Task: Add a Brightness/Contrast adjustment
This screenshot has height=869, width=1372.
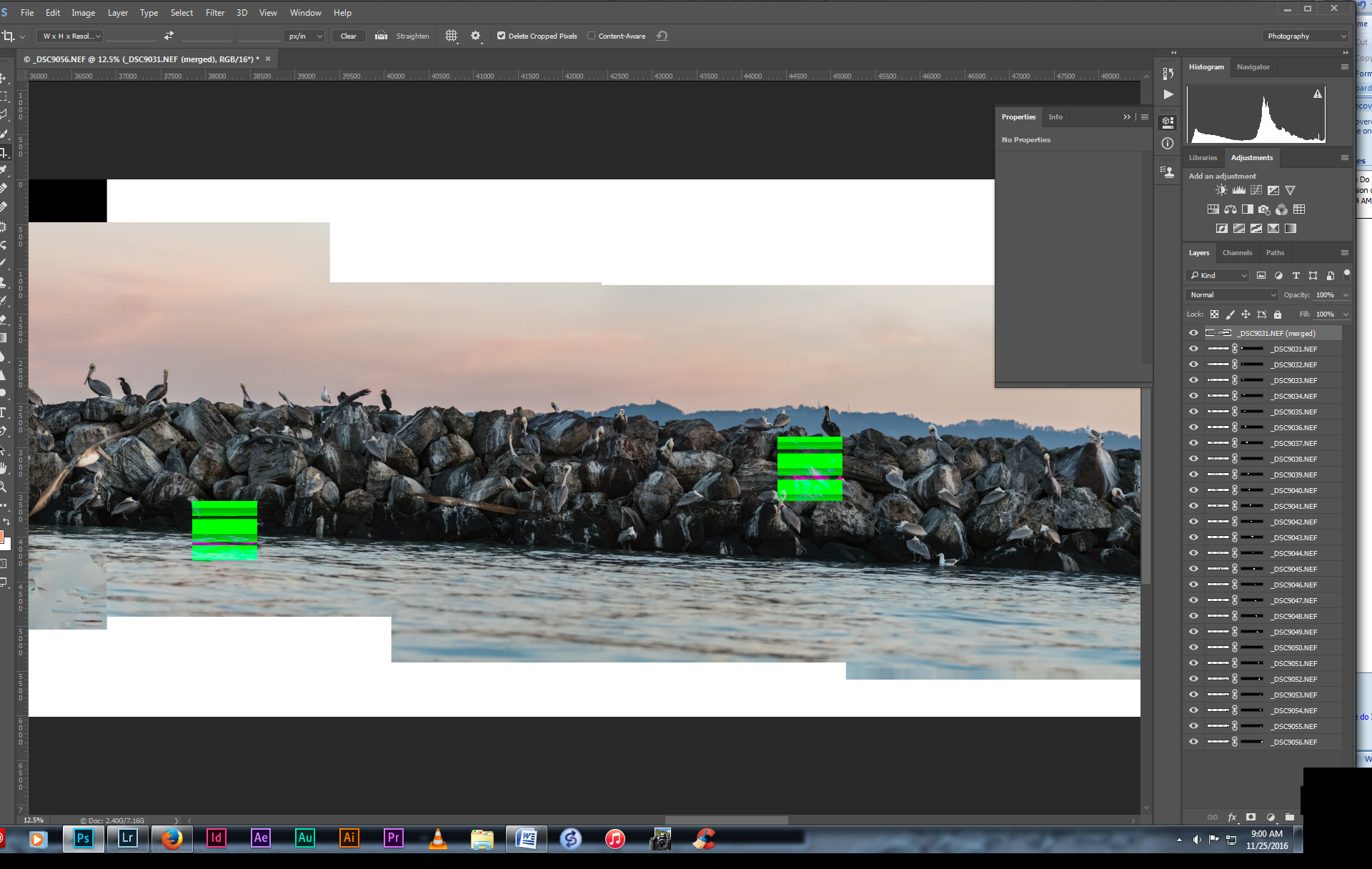Action: pyautogui.click(x=1221, y=190)
